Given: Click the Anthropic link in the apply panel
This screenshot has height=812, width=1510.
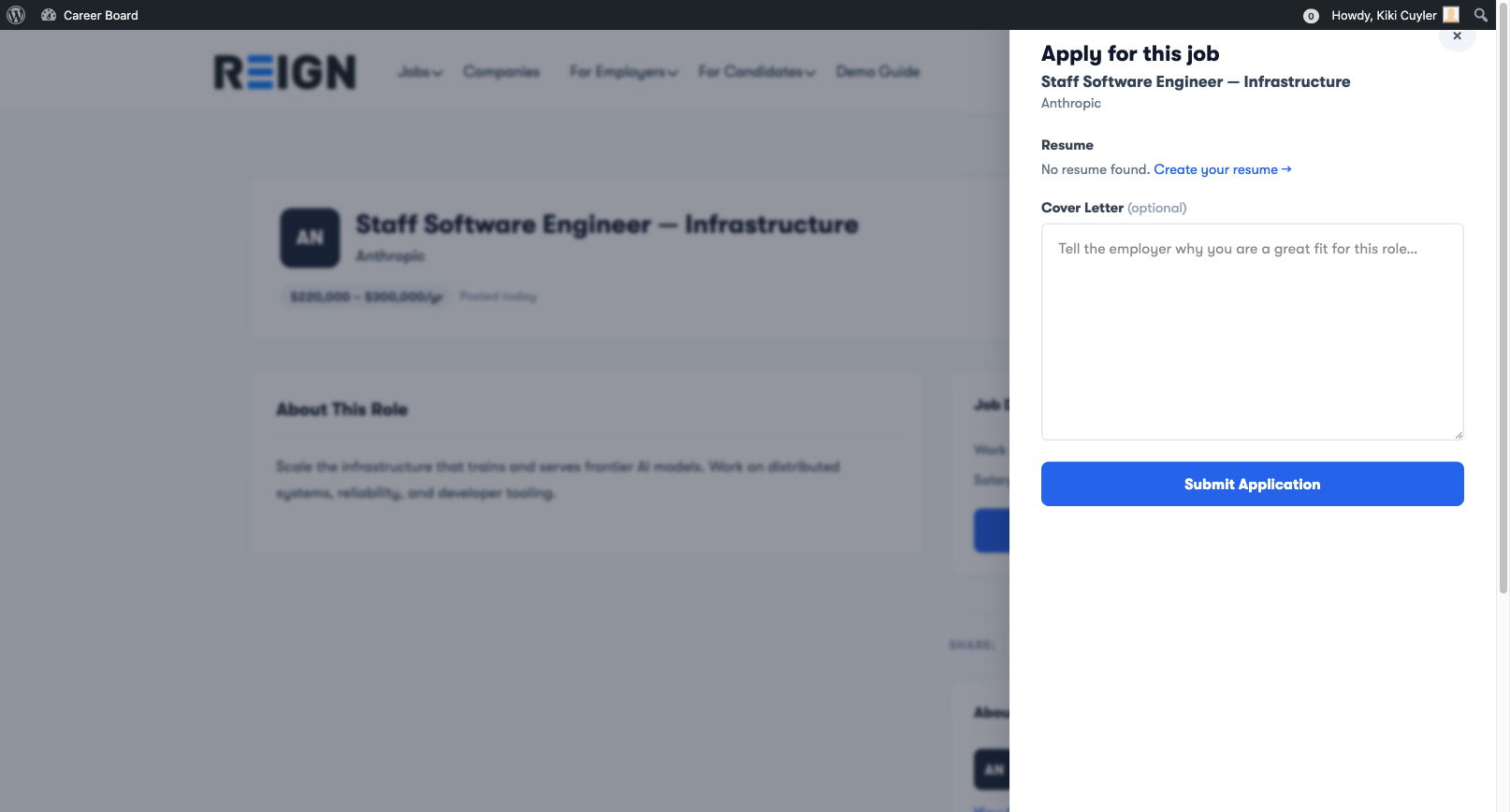Looking at the screenshot, I should (x=1070, y=103).
